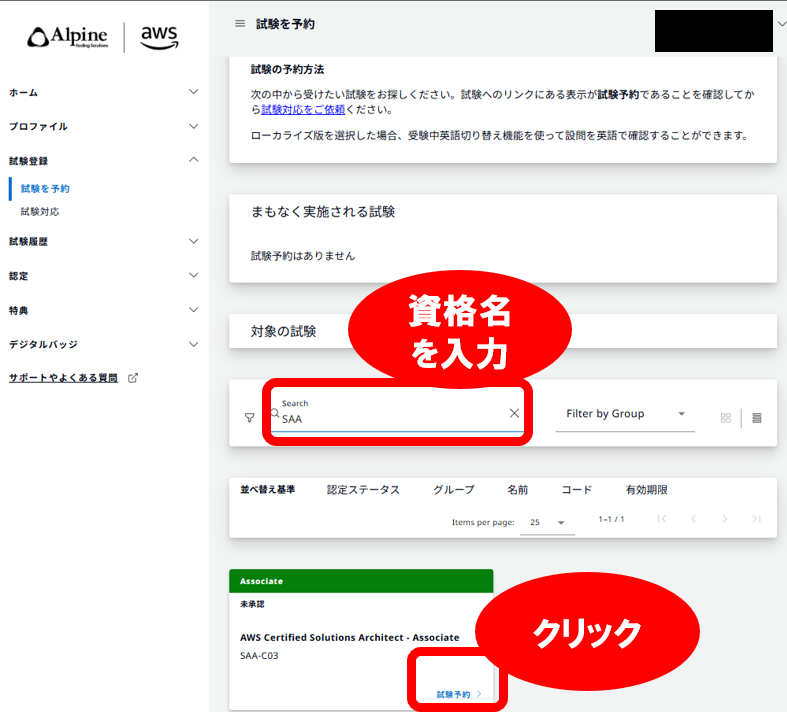The image size is (787, 712).
Task: Select 特典 in the sidebar
Action: (x=19, y=311)
